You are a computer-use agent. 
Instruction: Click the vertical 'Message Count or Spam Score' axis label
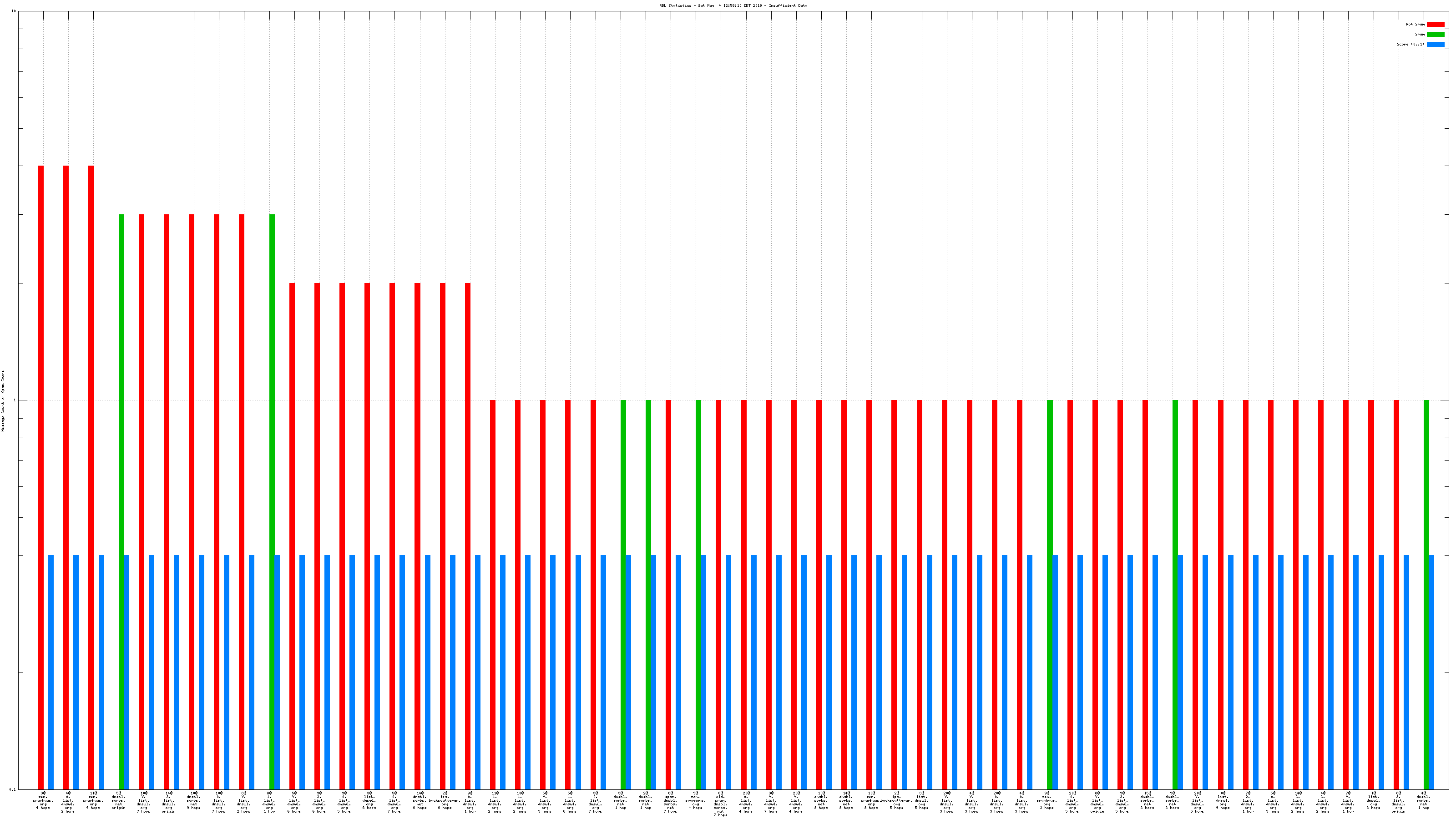(x=3, y=401)
